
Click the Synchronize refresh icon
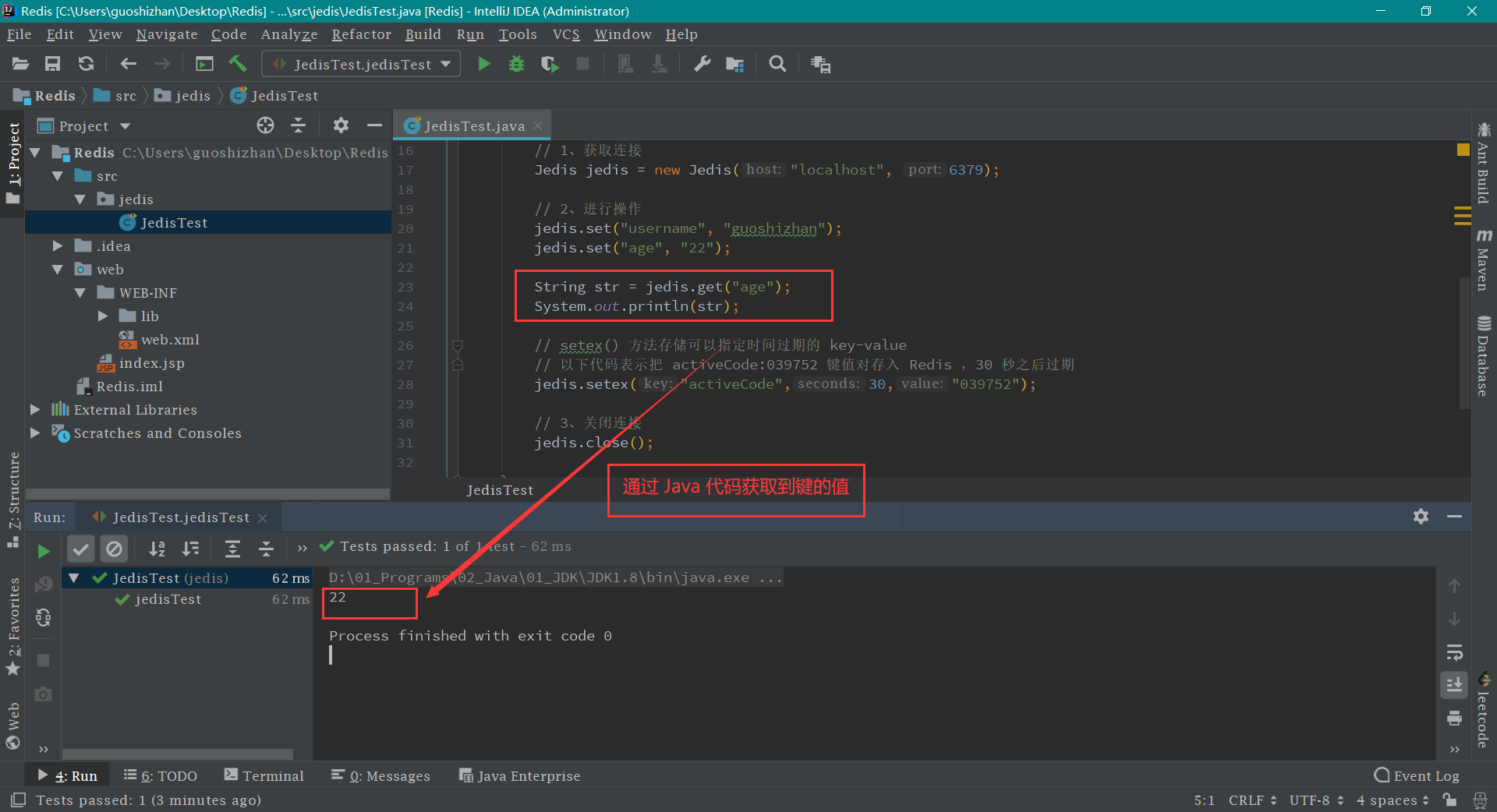click(86, 64)
